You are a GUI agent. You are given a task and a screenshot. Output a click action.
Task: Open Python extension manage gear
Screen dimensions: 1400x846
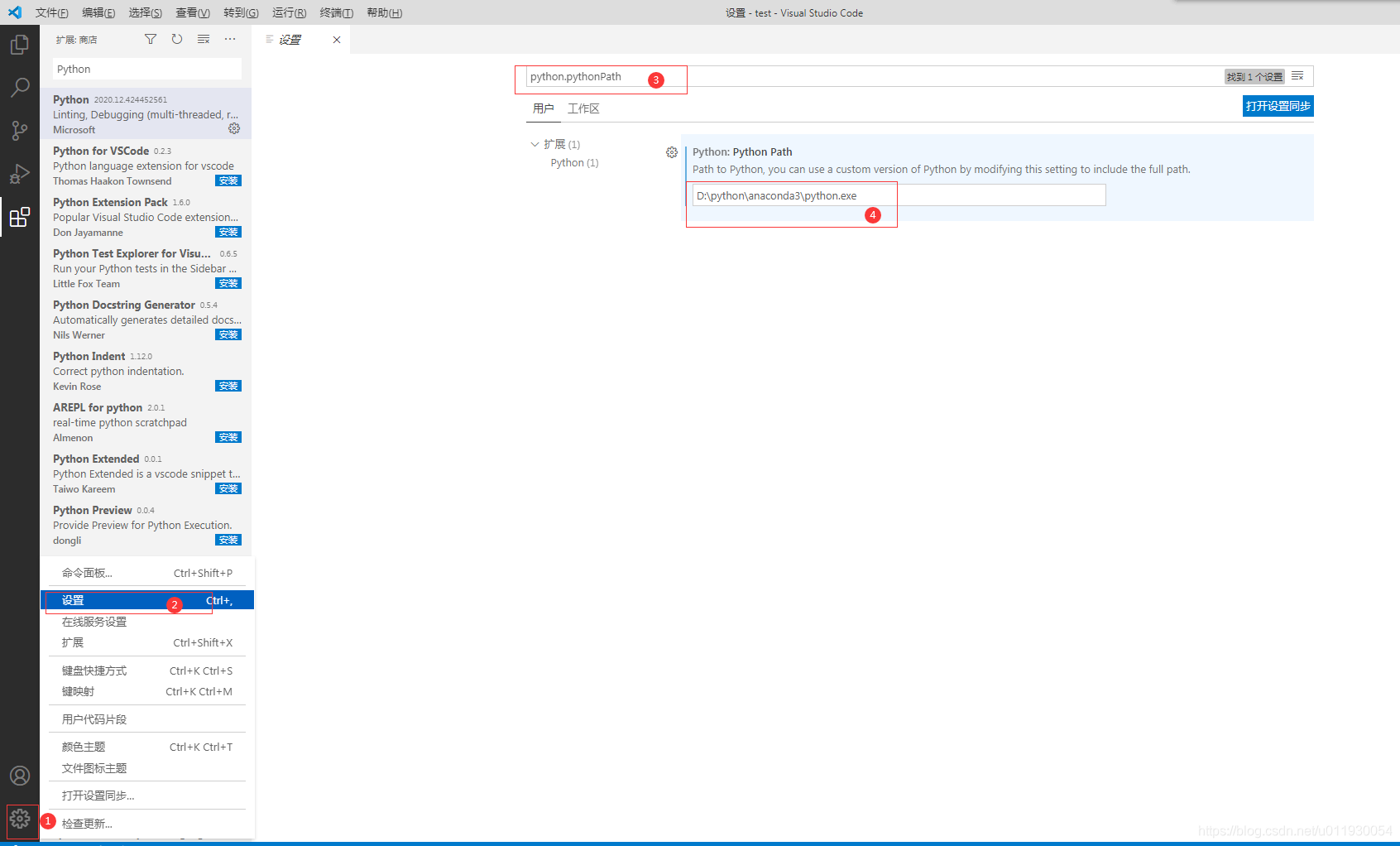(234, 128)
